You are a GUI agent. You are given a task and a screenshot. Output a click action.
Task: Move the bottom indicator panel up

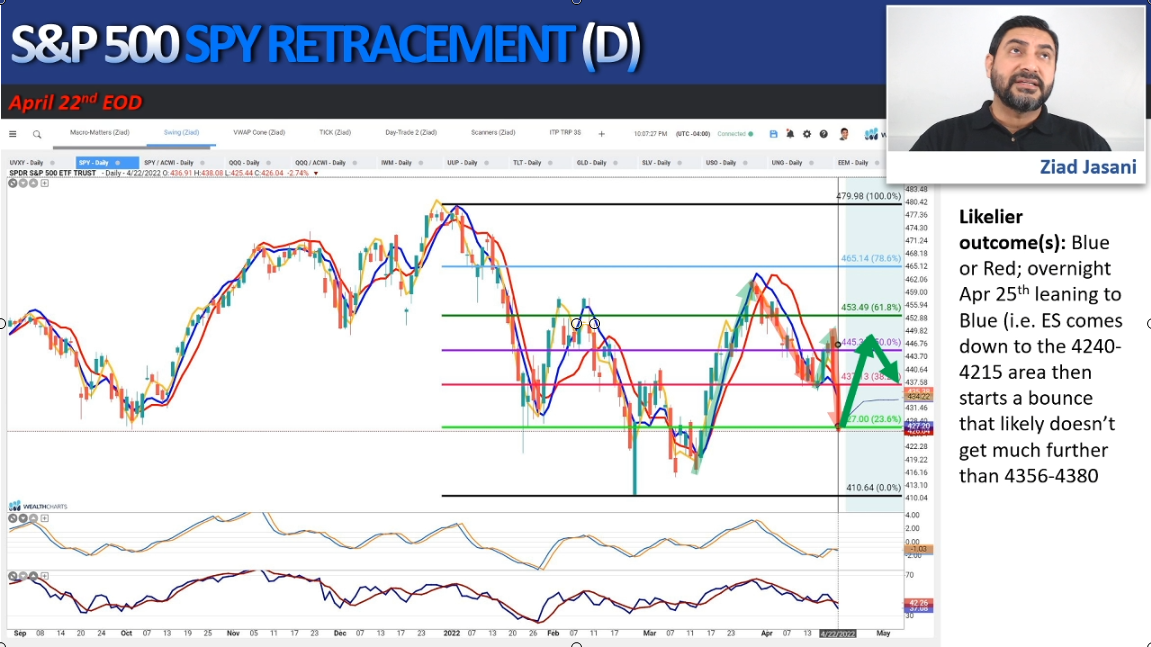[x=33, y=576]
